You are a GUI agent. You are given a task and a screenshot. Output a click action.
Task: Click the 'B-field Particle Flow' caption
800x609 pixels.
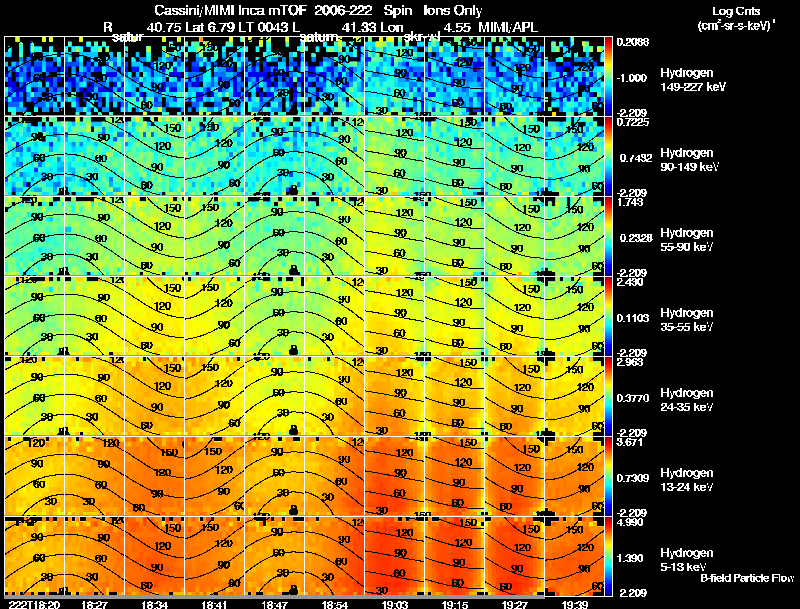pos(747,578)
